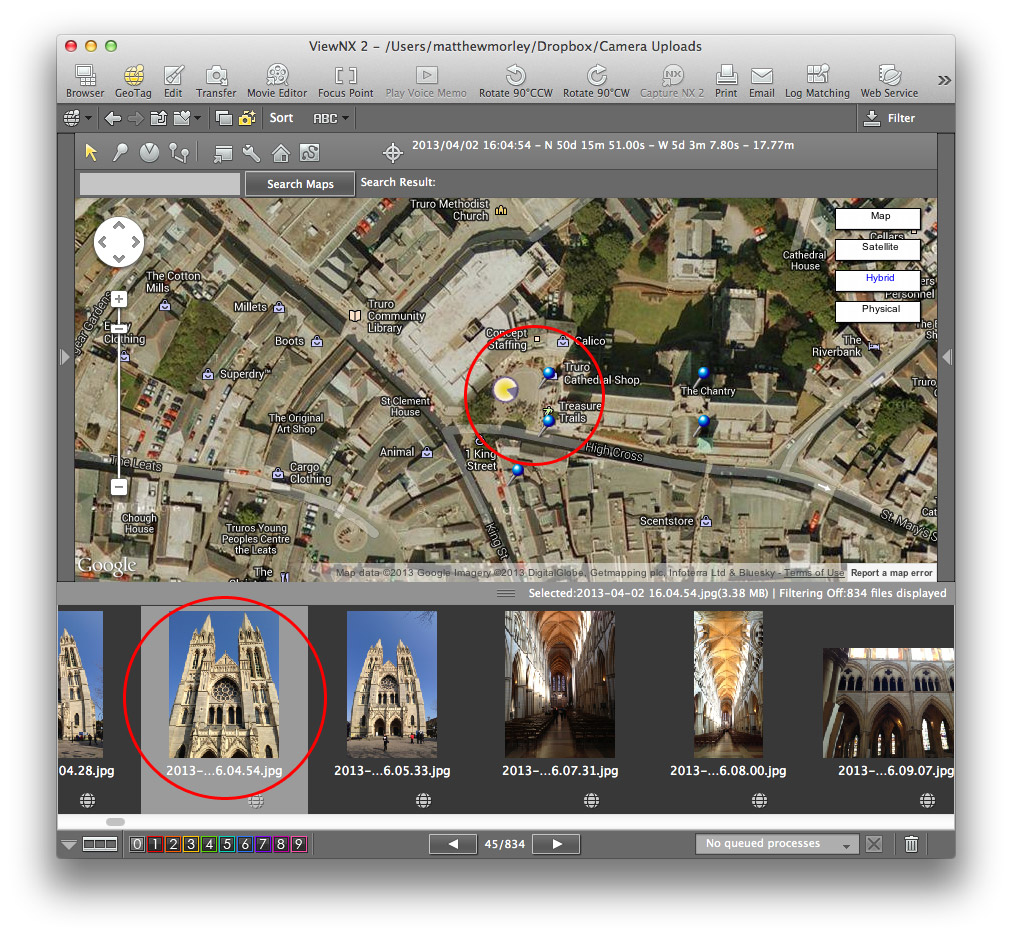Click Report a map error link
The width and height of the screenshot is (1012, 937).
[891, 572]
